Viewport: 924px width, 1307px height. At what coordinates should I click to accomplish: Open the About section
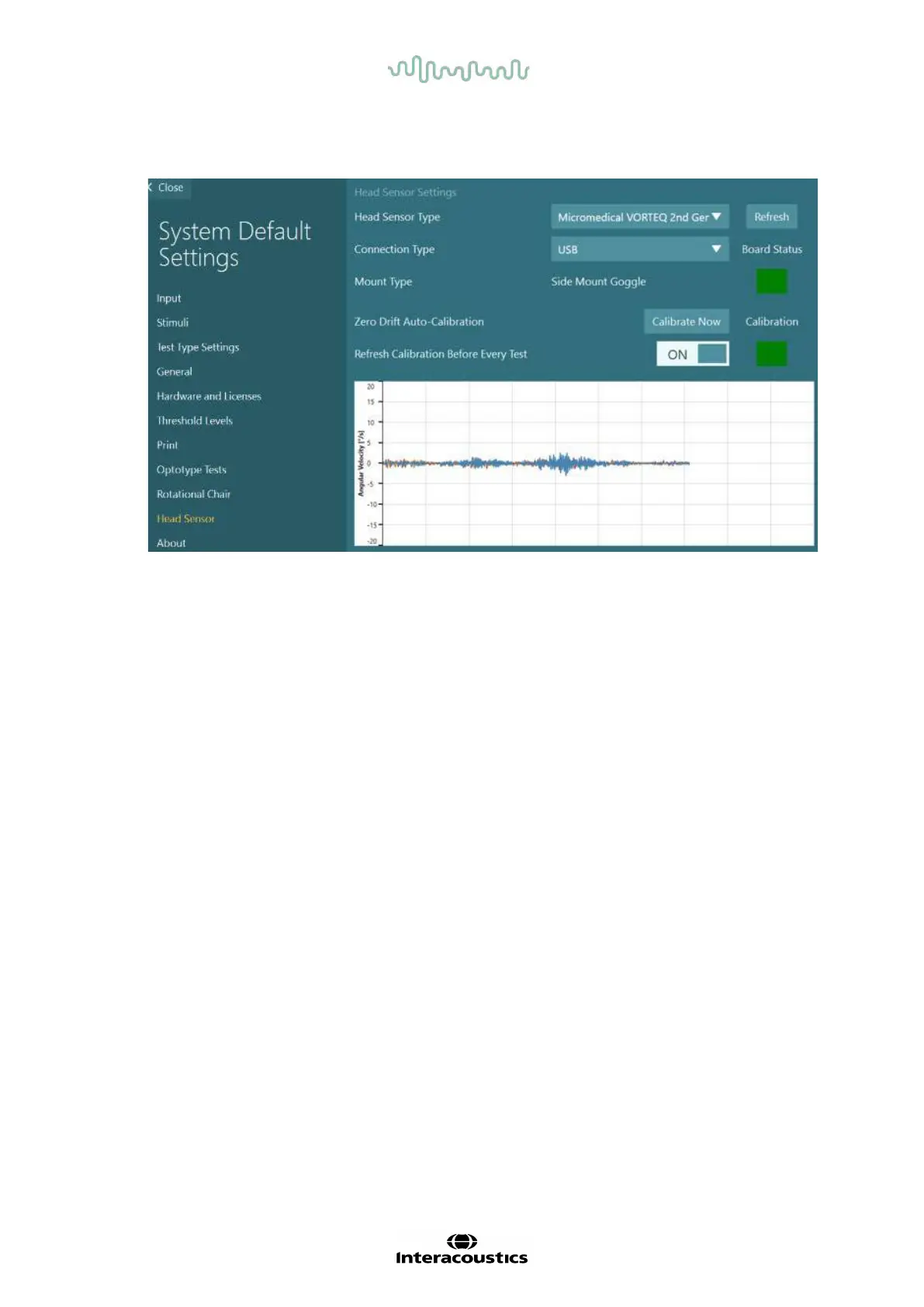click(171, 543)
